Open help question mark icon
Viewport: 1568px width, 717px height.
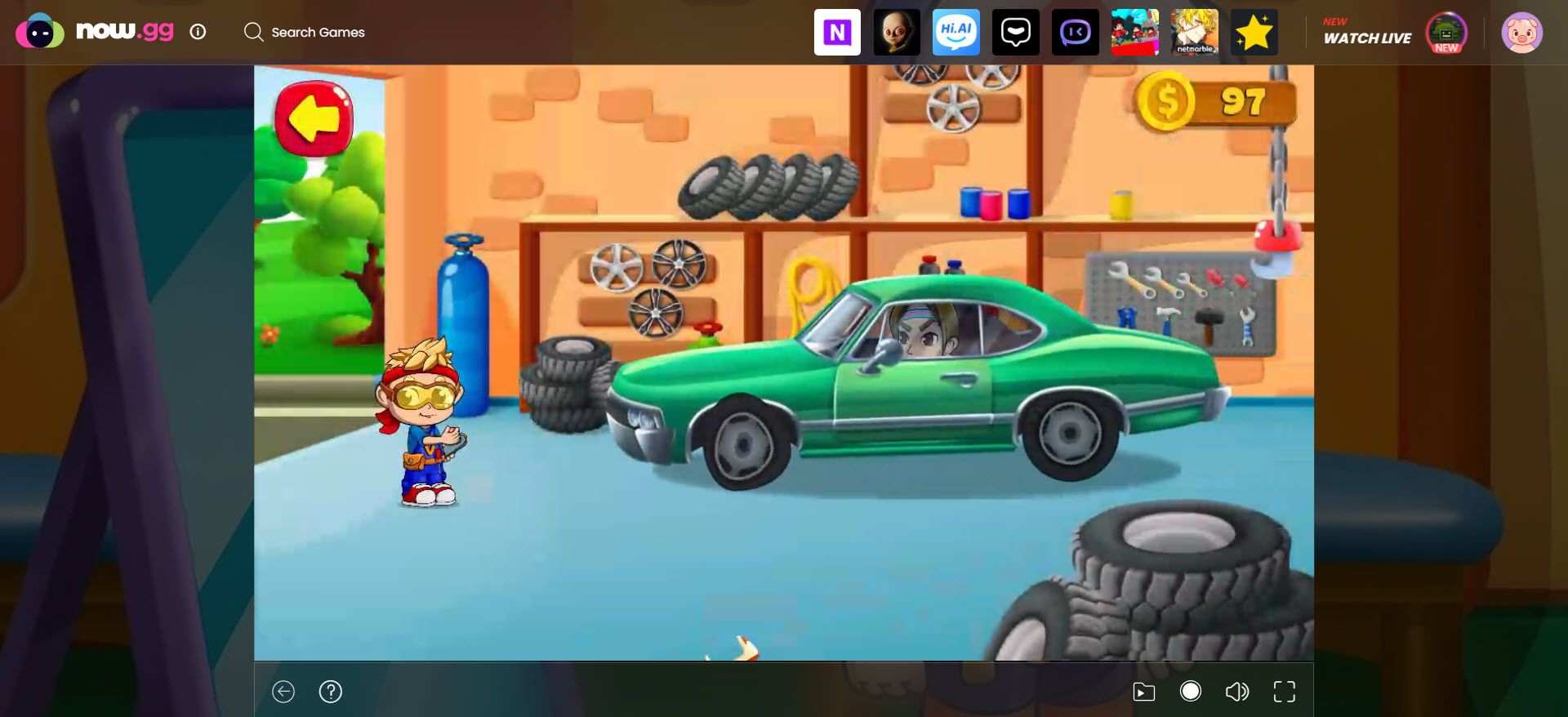tap(330, 692)
